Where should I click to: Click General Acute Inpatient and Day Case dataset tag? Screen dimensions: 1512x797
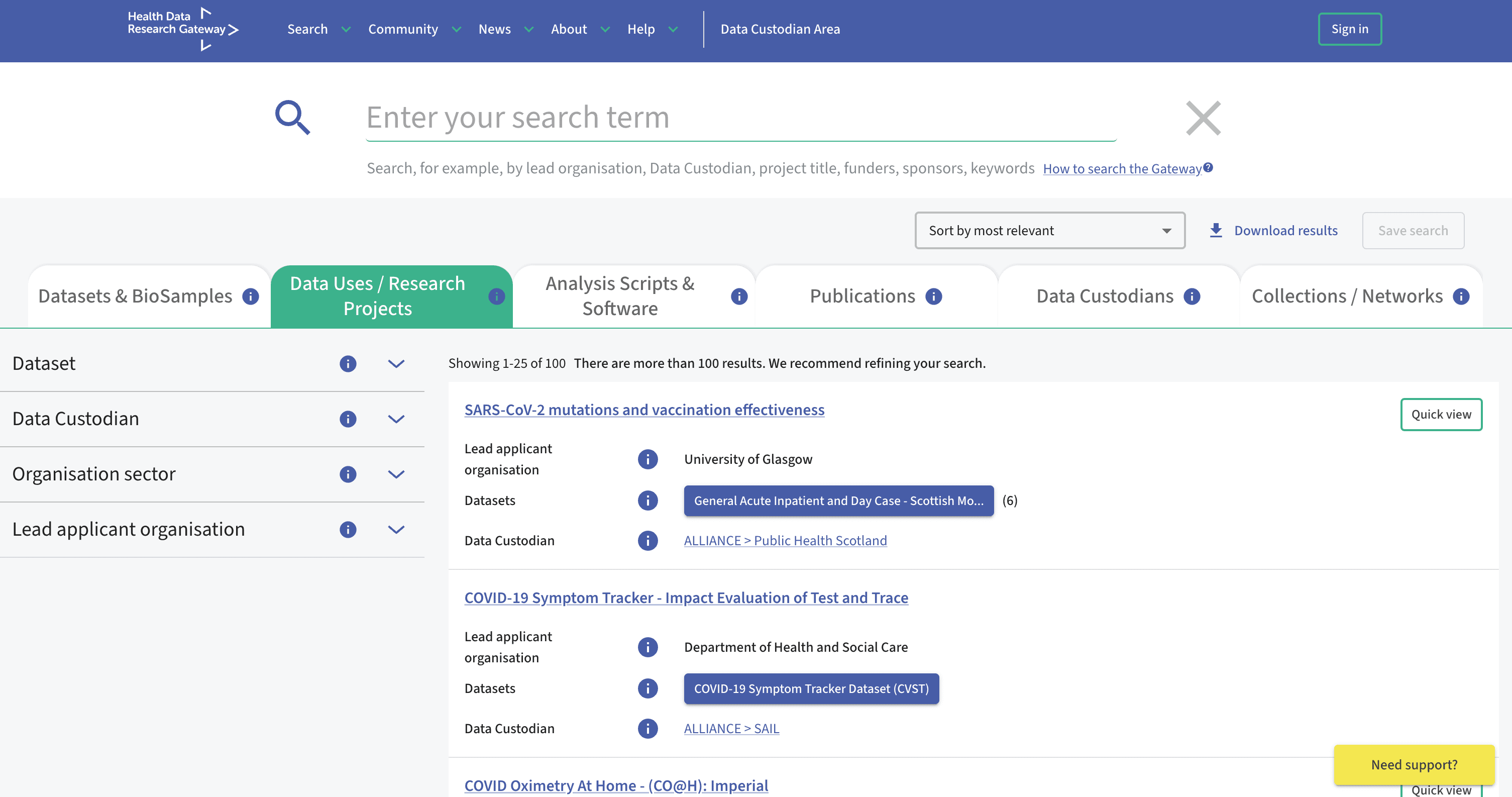coord(839,501)
